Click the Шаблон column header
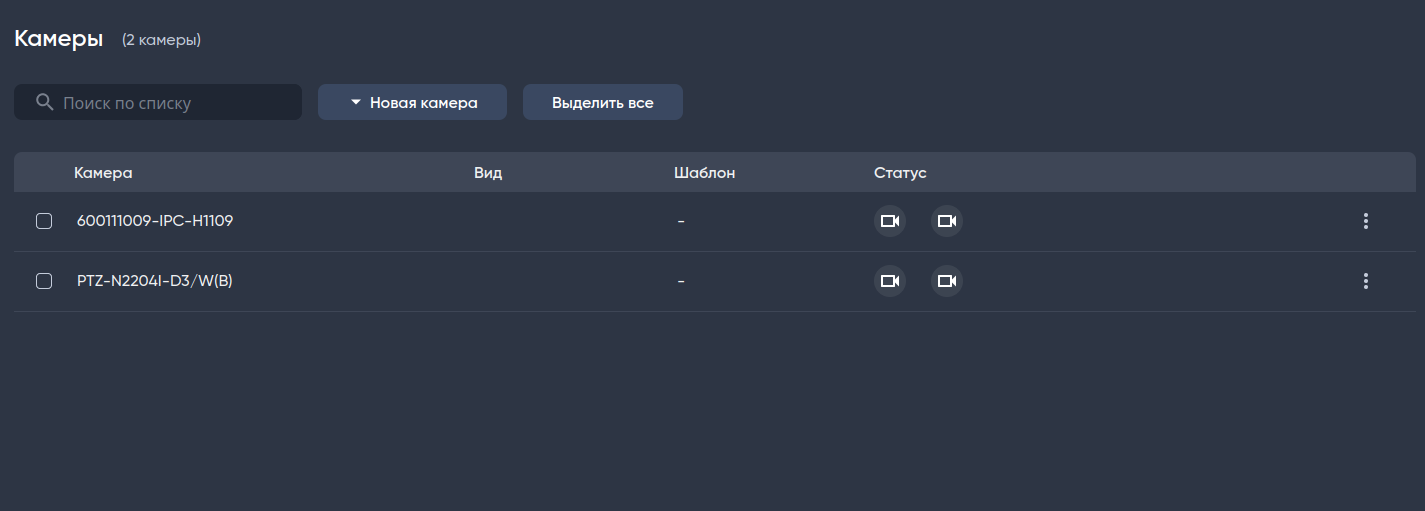 (704, 173)
